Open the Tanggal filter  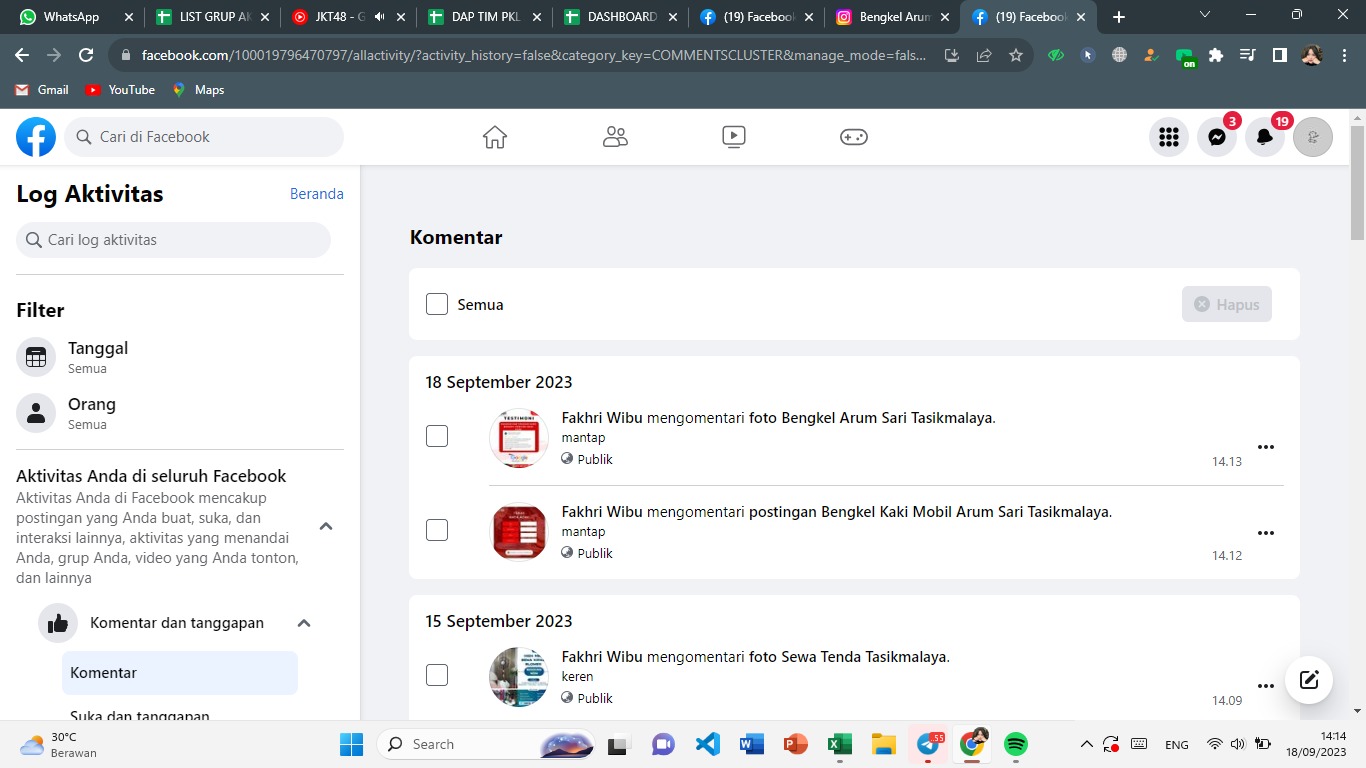[180, 357]
